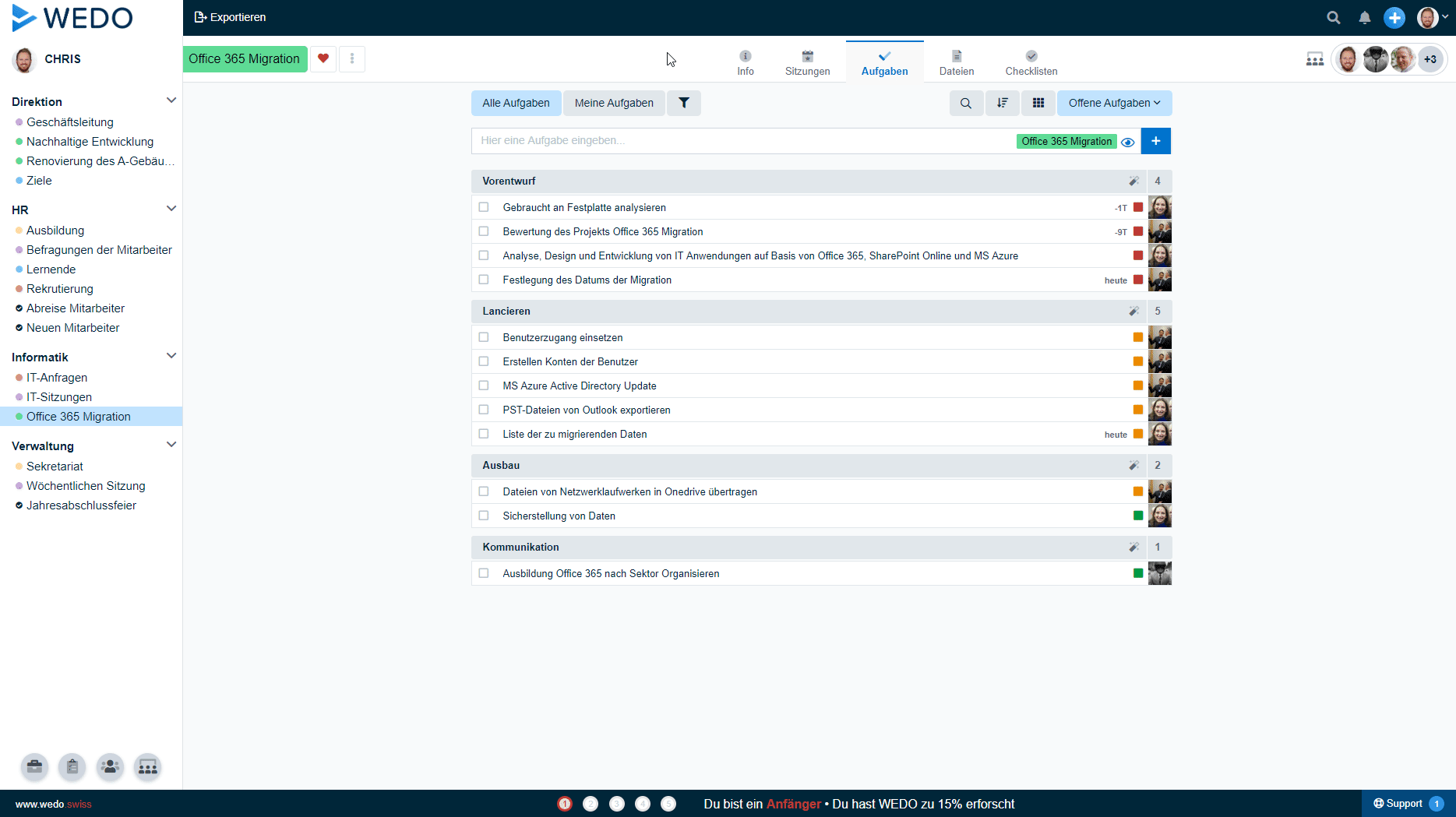Image resolution: width=1456 pixels, height=817 pixels.
Task: Open Wöchentlichen Sitzung in sidebar
Action: click(86, 486)
